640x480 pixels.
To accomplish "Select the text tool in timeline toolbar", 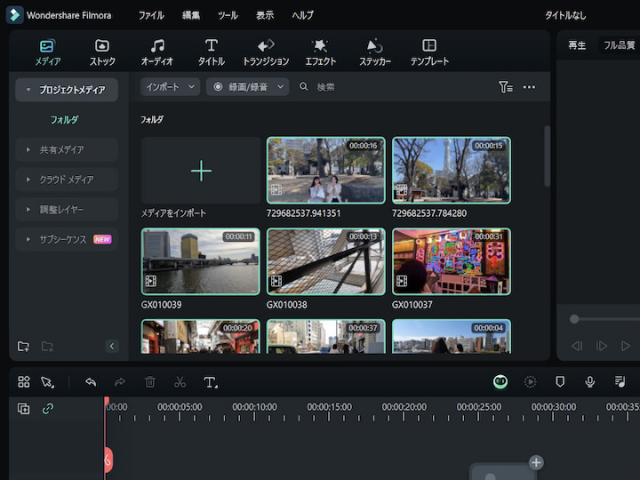I will 210,382.
